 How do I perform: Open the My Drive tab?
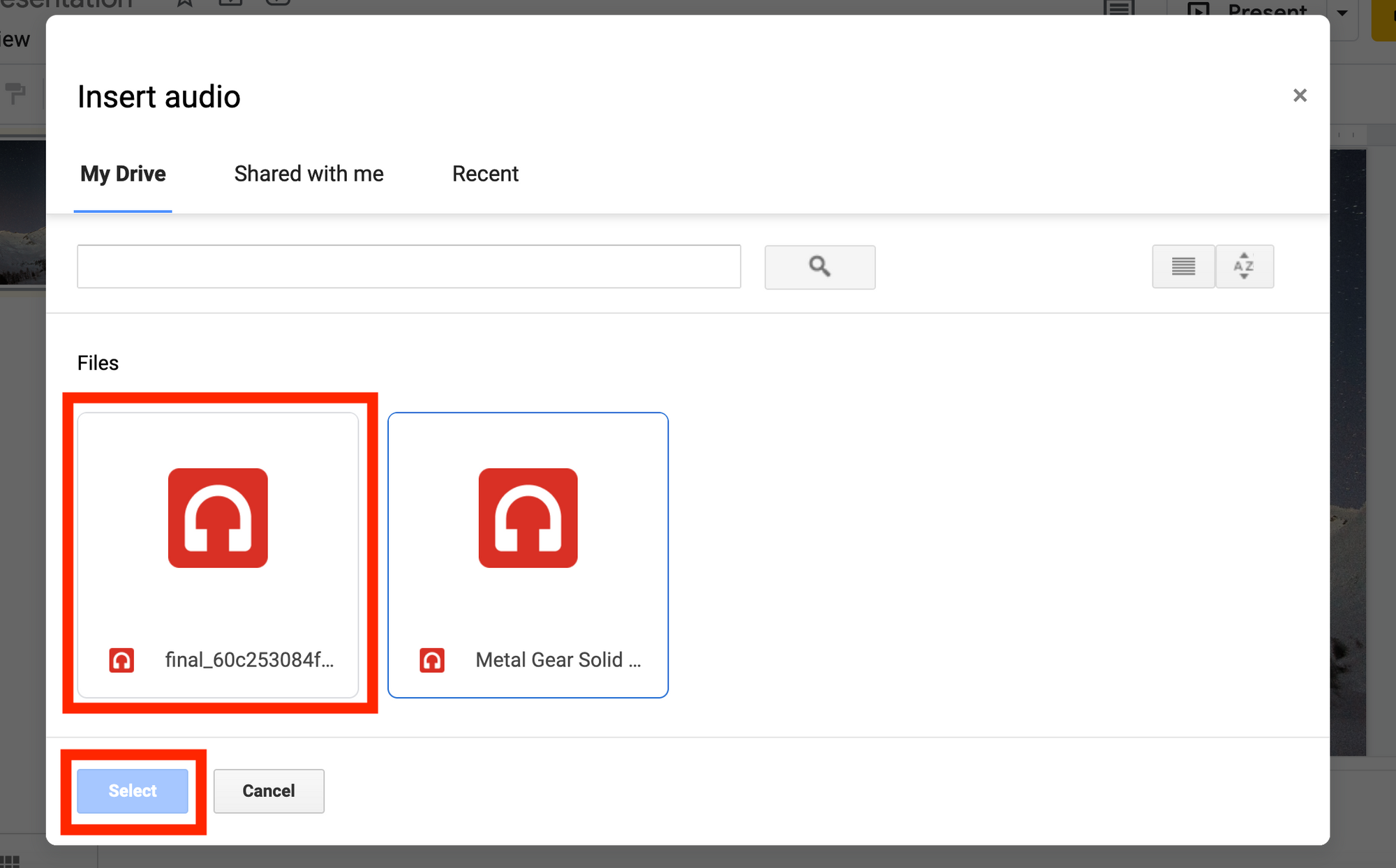coord(123,174)
